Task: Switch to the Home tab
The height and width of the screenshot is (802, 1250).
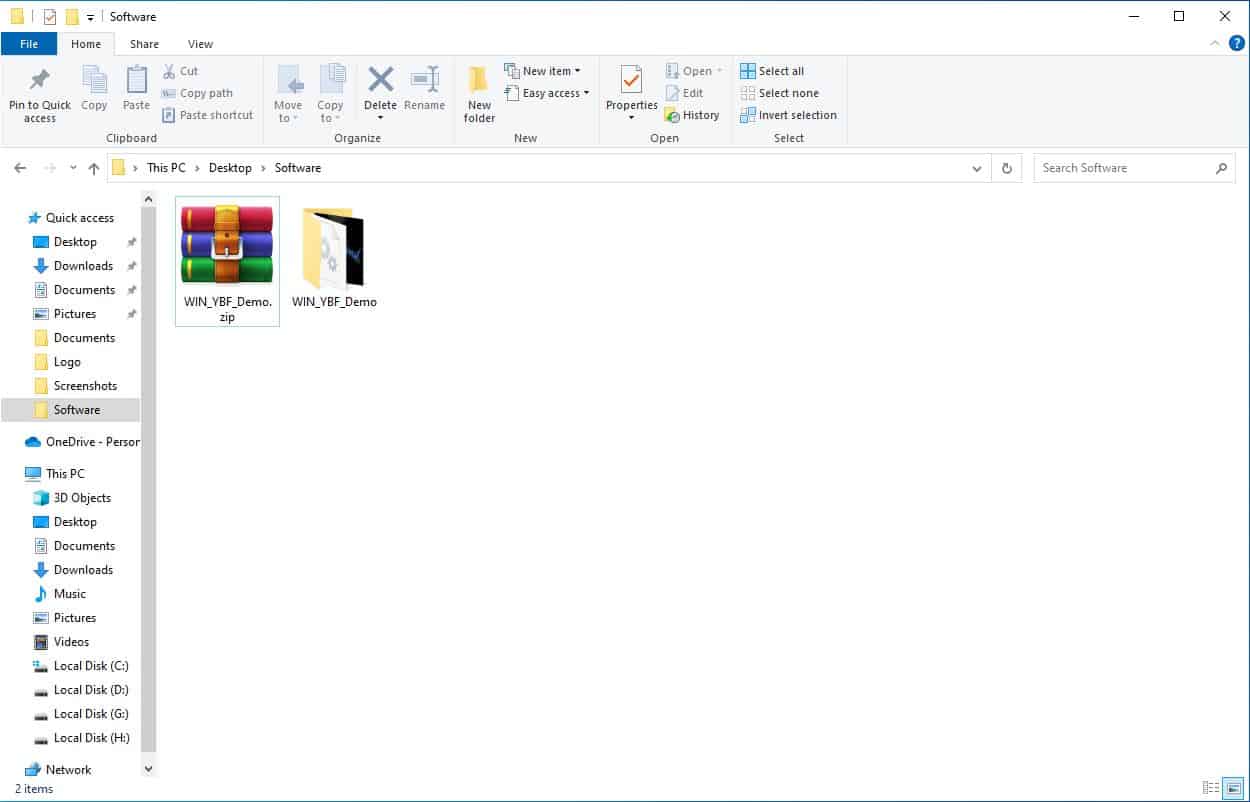Action: point(86,44)
